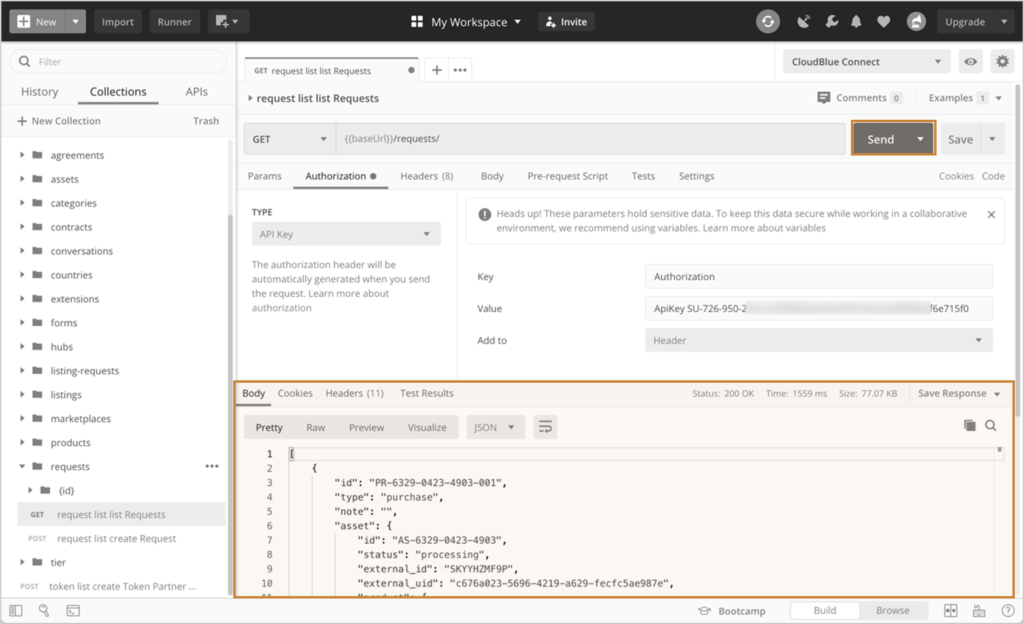Open the wrench settings icon
Image resolution: width=1024 pixels, height=624 pixels.
click(831, 22)
